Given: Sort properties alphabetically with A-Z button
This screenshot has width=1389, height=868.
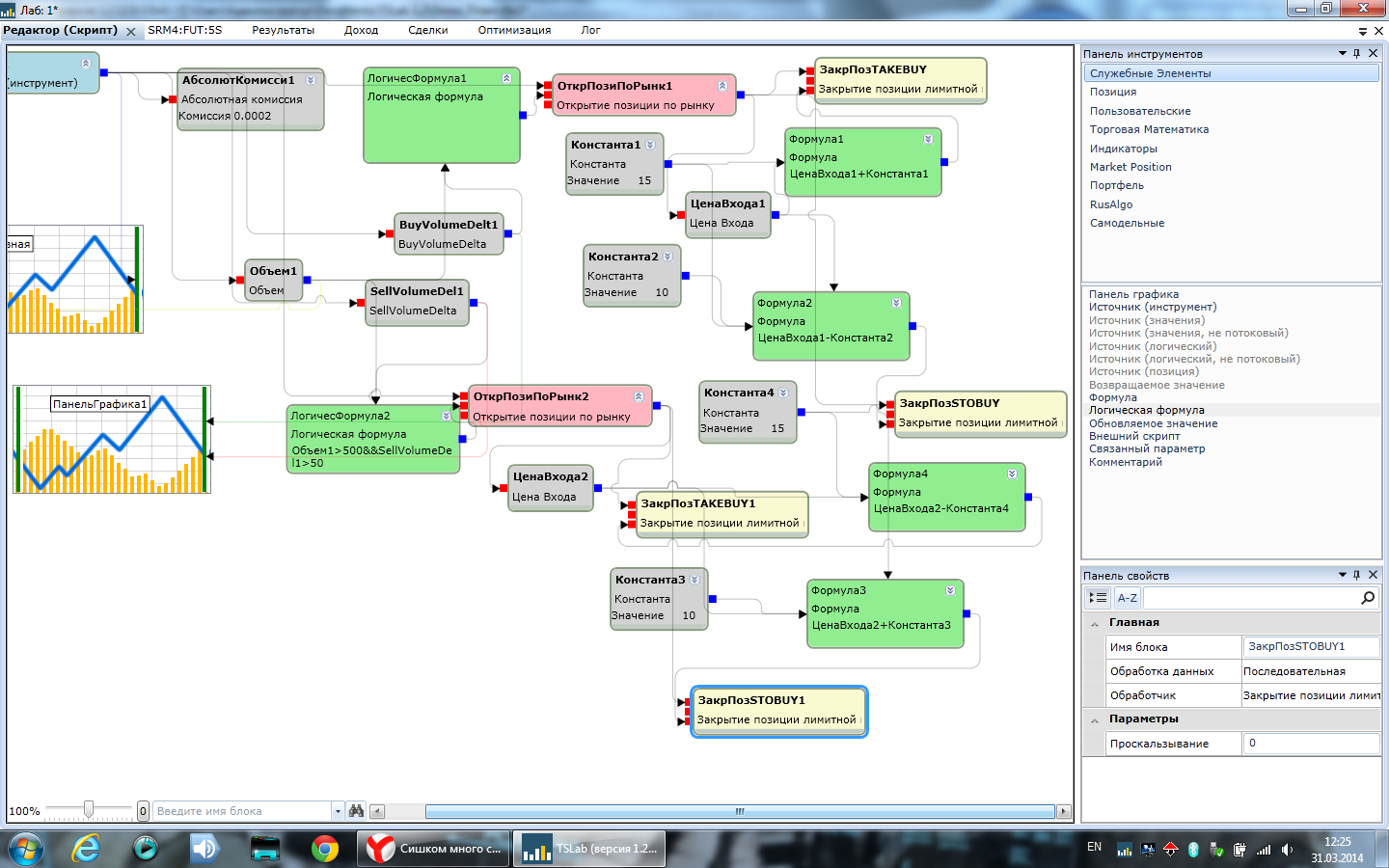Looking at the screenshot, I should pos(1128,598).
